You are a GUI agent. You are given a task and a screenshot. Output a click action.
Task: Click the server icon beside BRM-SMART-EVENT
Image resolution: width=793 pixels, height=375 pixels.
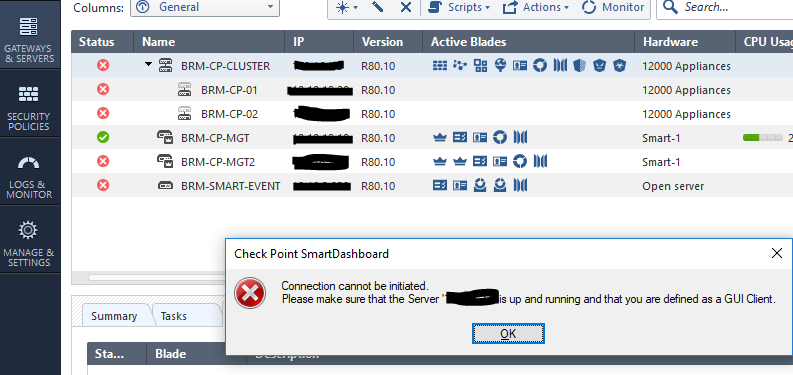point(165,186)
